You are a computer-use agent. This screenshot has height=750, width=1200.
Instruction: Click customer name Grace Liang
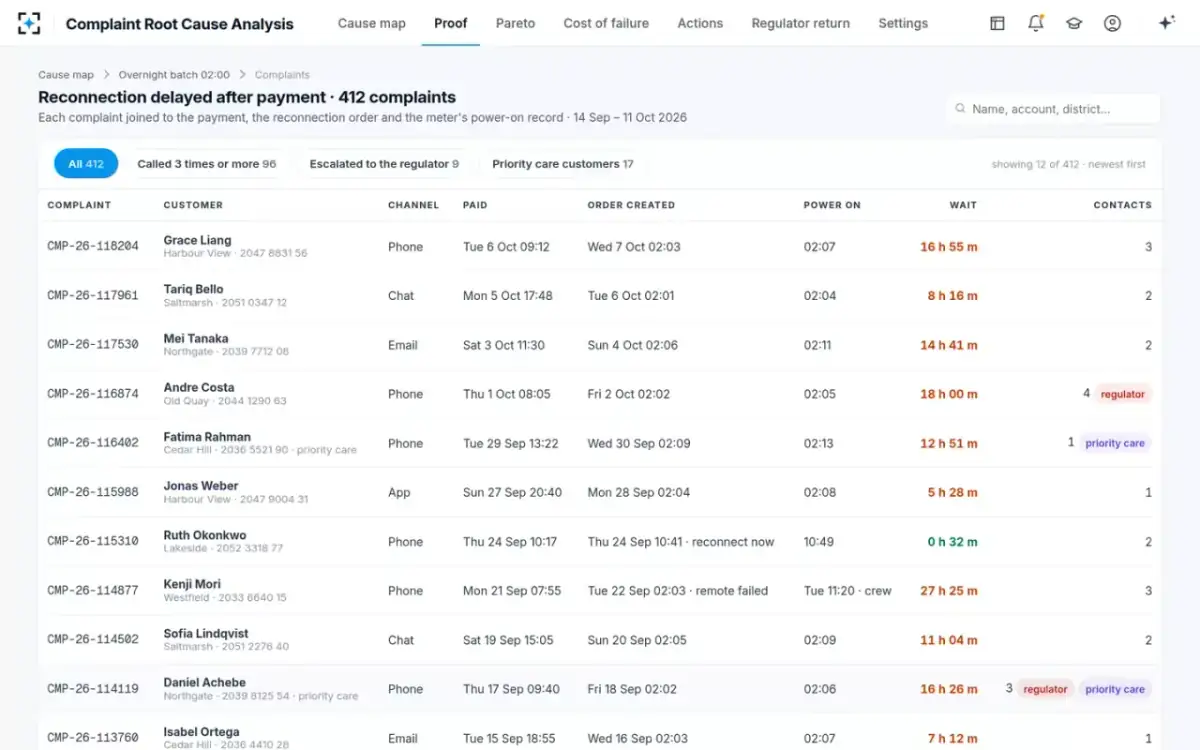coord(197,240)
